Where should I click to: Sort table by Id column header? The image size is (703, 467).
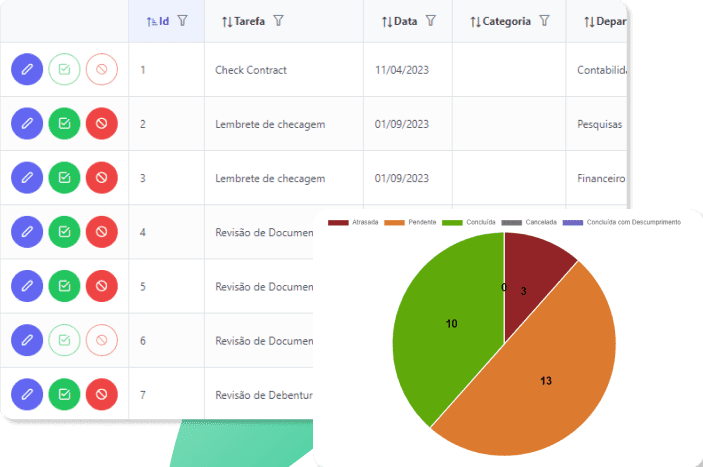(x=158, y=21)
